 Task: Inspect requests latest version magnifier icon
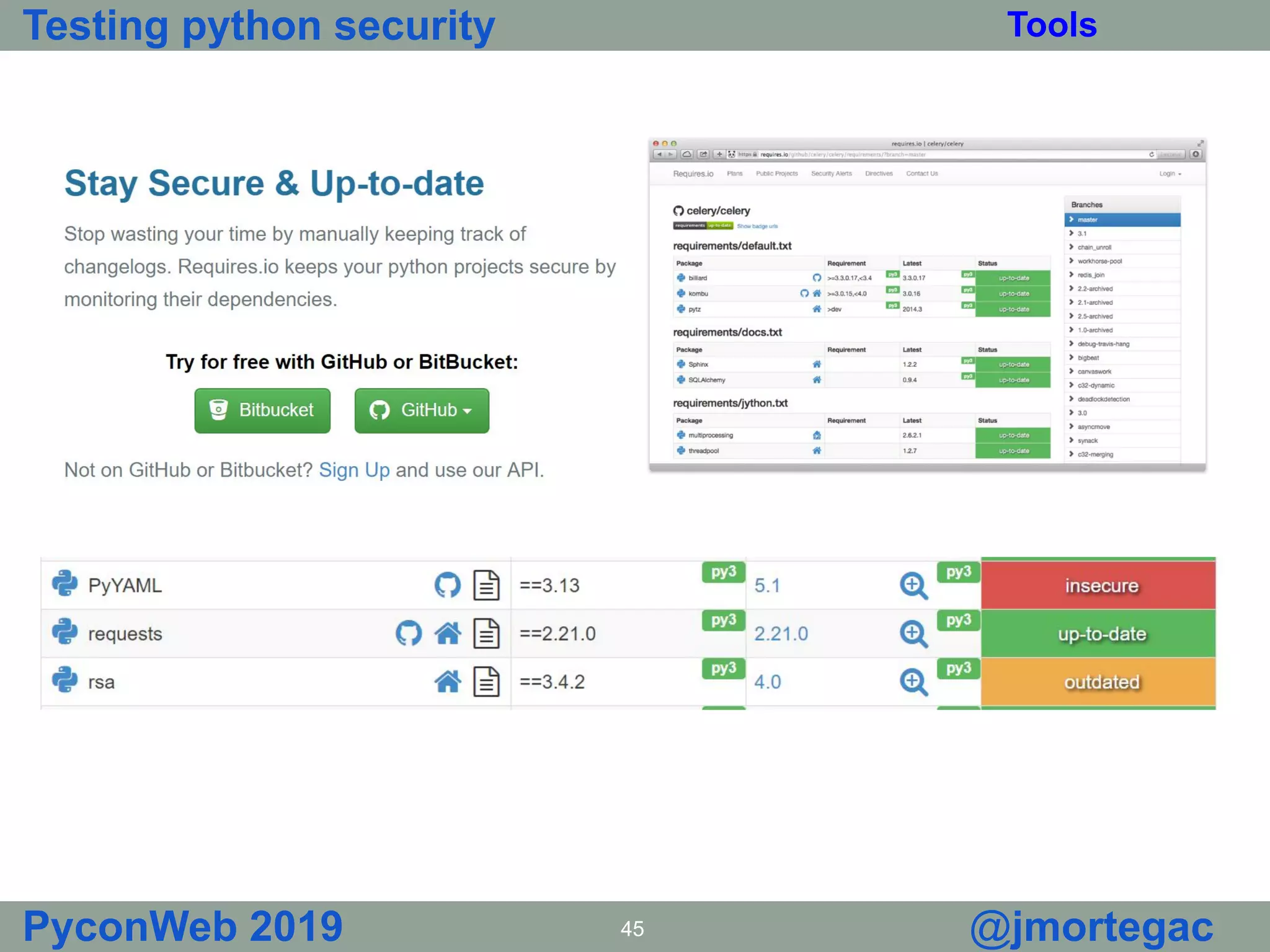tap(913, 634)
